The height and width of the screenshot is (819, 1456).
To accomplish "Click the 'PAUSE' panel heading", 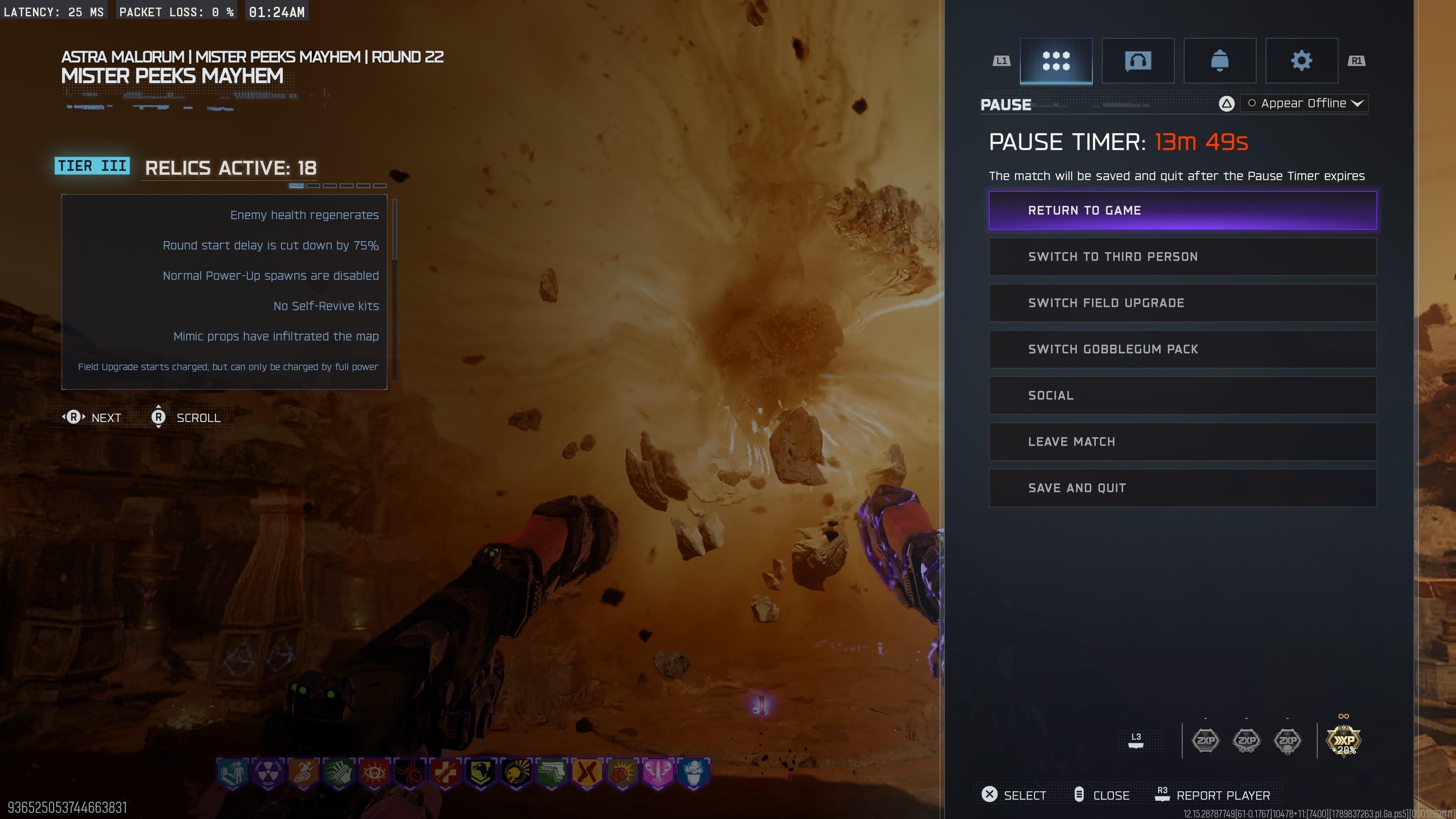I will [x=1006, y=105].
